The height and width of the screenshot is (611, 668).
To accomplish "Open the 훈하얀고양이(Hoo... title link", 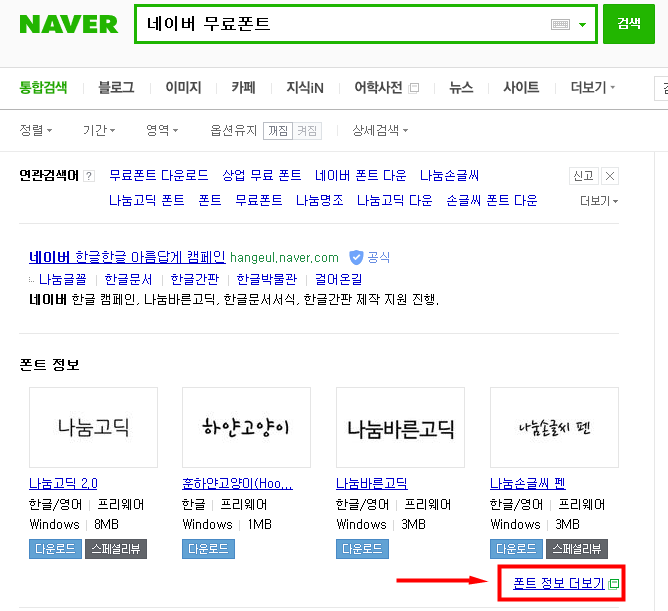I will pos(237,483).
